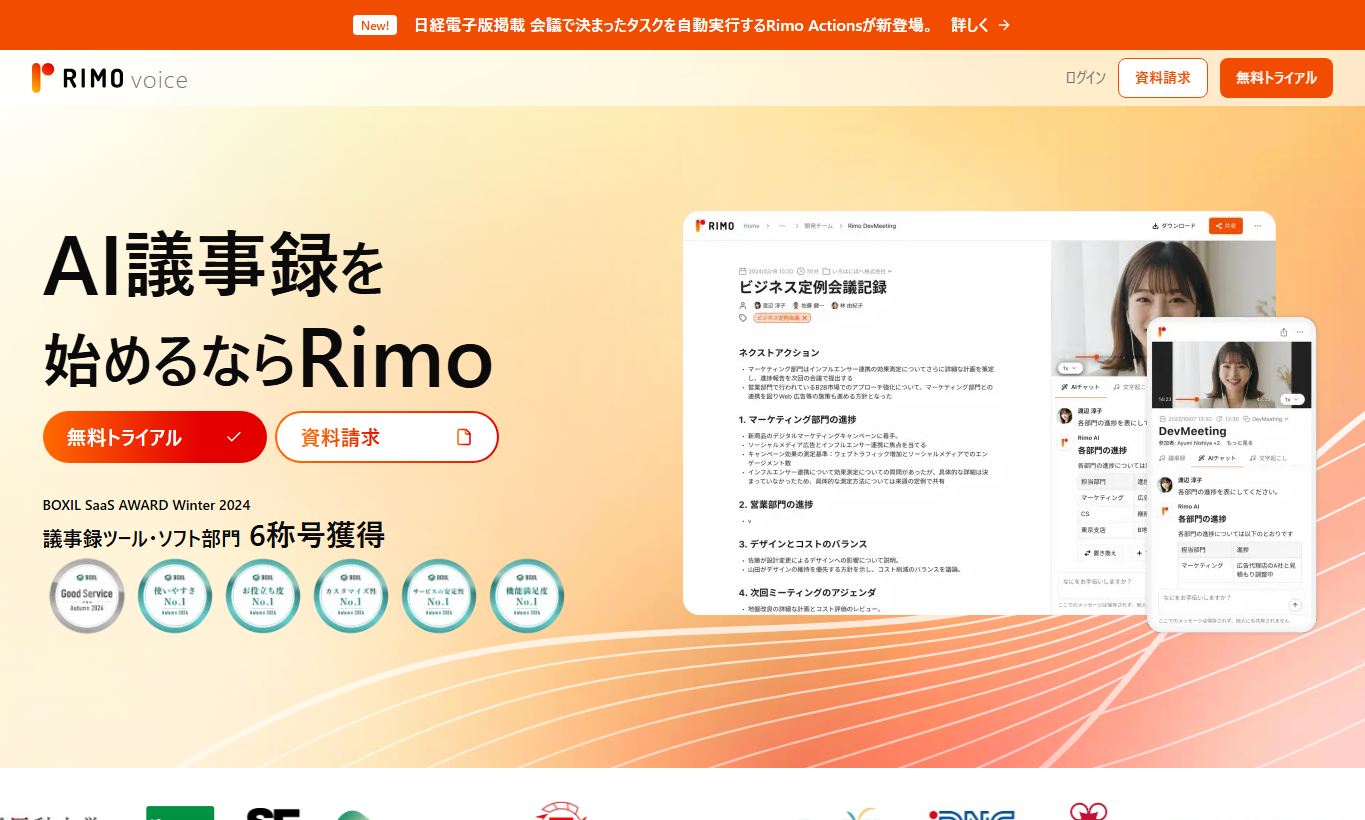1365x820 pixels.
Task: Click the ダウンロード download button in the mockup
Action: (1174, 226)
